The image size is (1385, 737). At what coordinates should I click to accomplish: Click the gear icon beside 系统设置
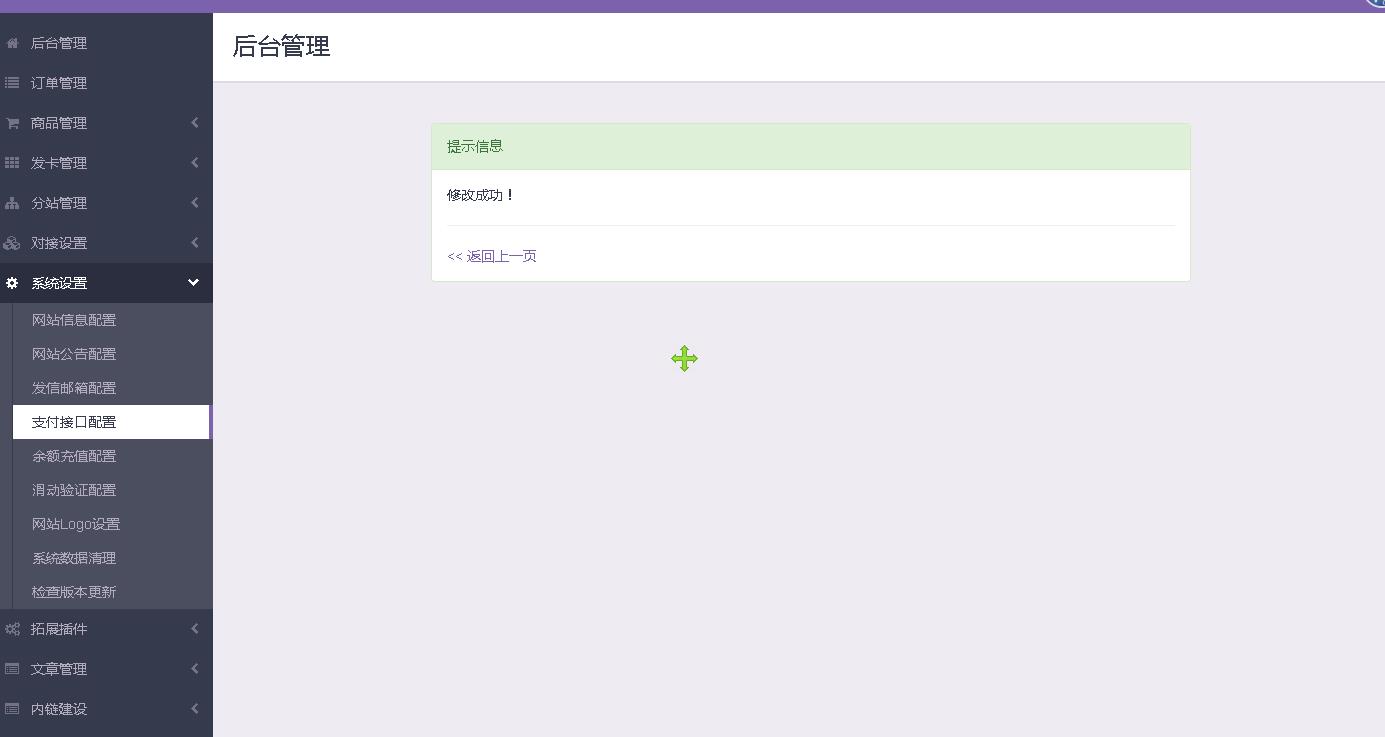click(12, 283)
